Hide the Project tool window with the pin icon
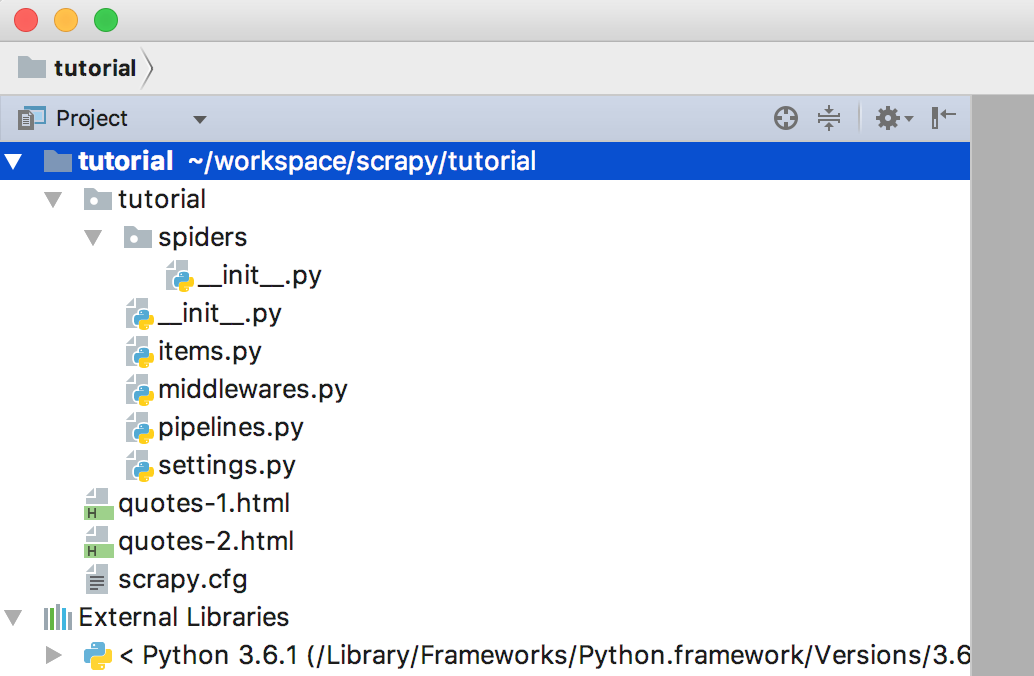The image size is (1034, 676). [943, 118]
